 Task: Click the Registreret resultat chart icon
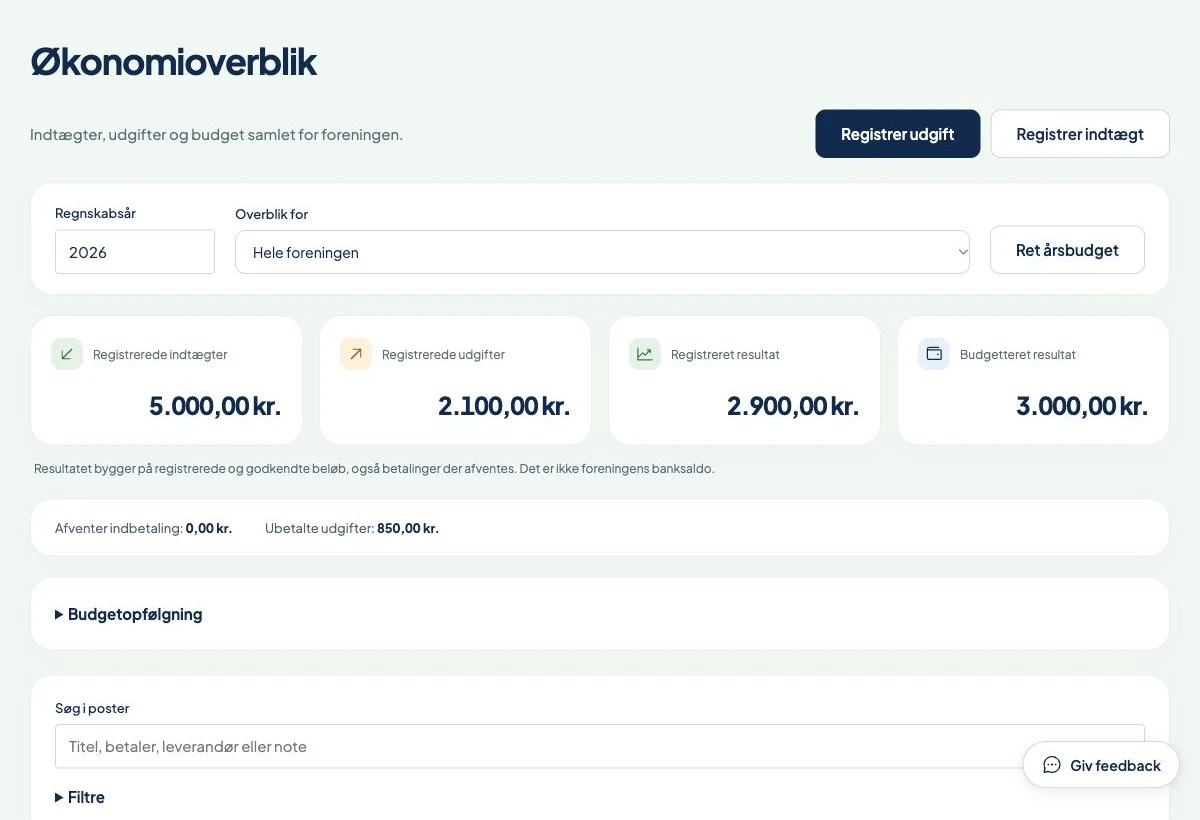[645, 354]
